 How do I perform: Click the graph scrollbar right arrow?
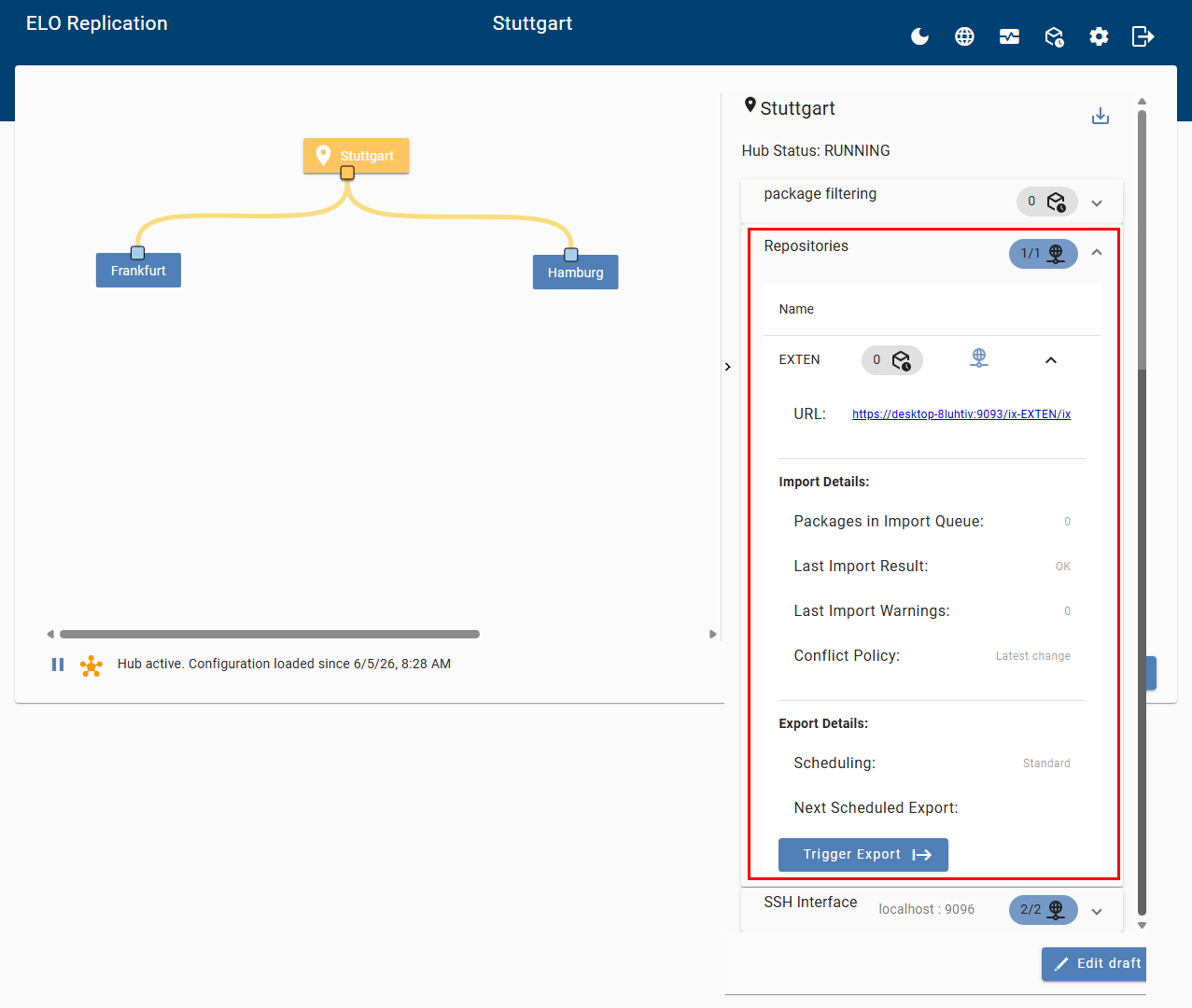(712, 635)
